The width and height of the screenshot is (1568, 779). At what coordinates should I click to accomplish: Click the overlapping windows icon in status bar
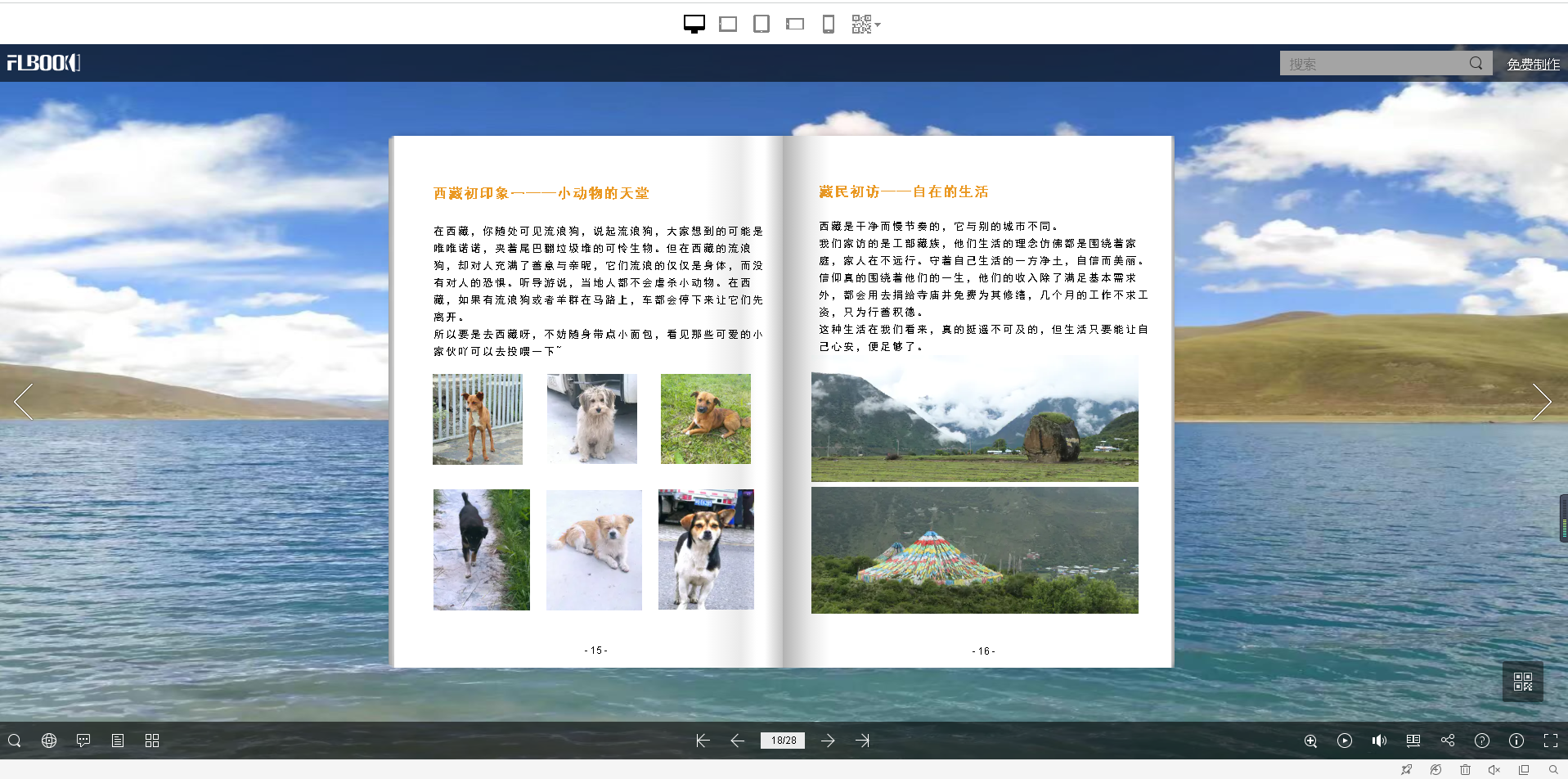click(x=1524, y=770)
